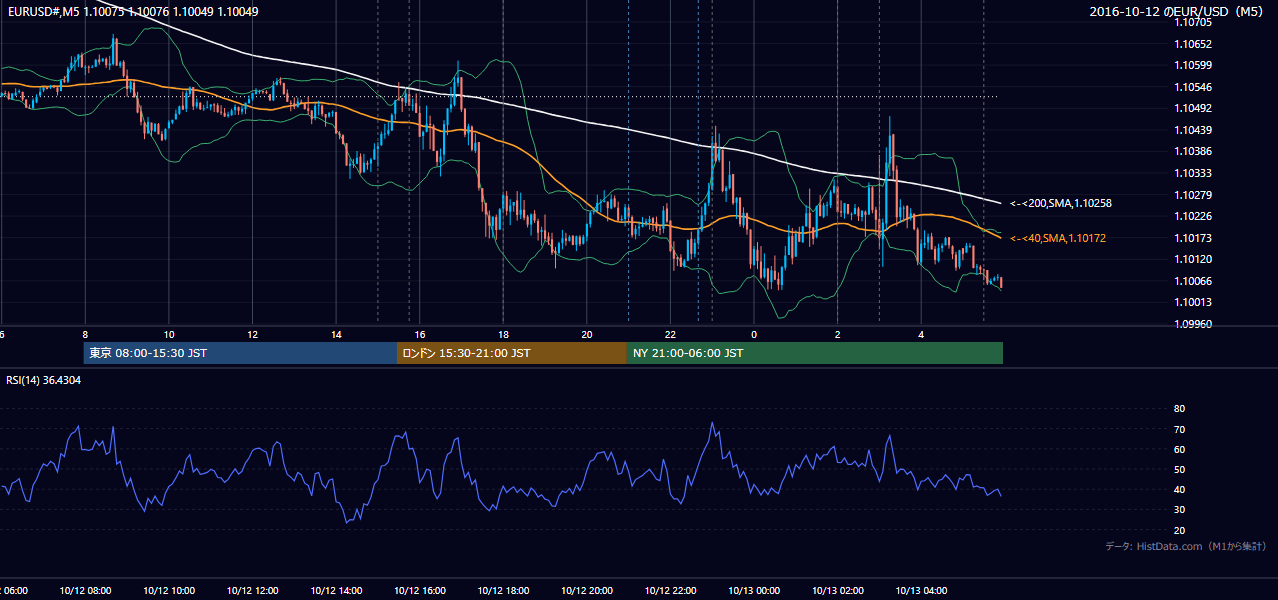Click the 1.10439 price axis label
The height and width of the screenshot is (600, 1278).
[x=1194, y=130]
